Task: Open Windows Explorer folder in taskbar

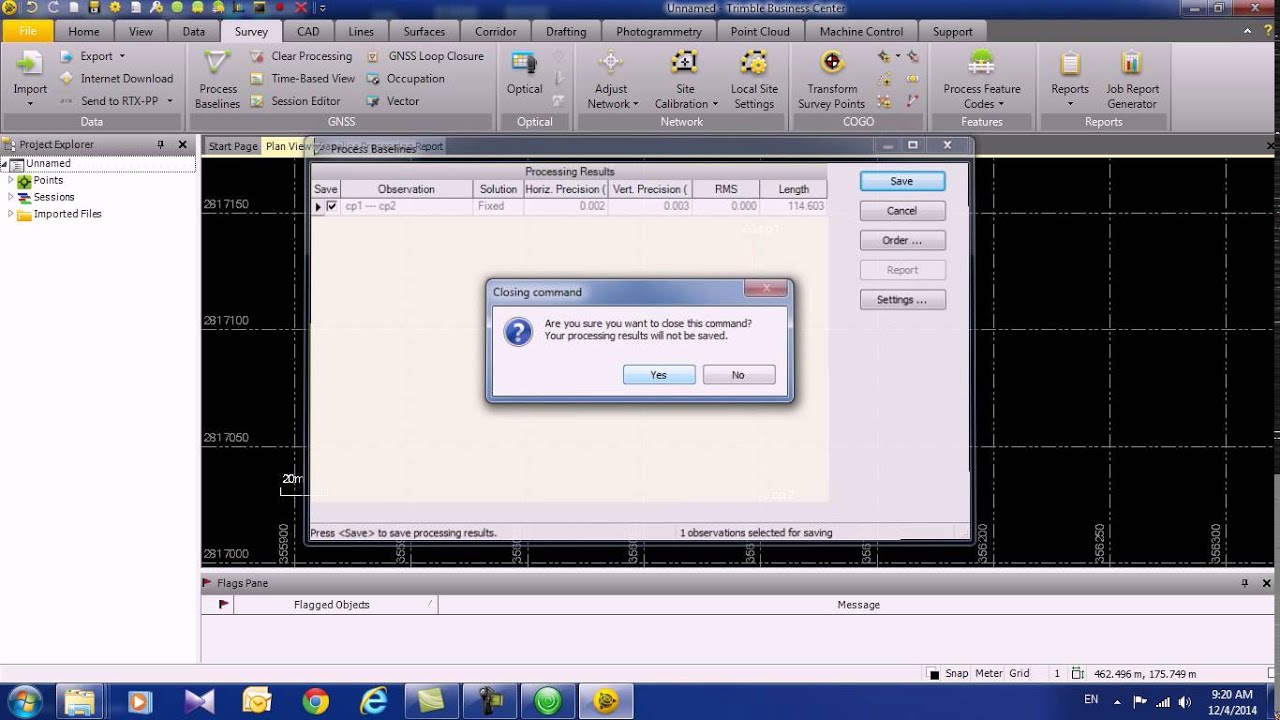Action: point(80,701)
